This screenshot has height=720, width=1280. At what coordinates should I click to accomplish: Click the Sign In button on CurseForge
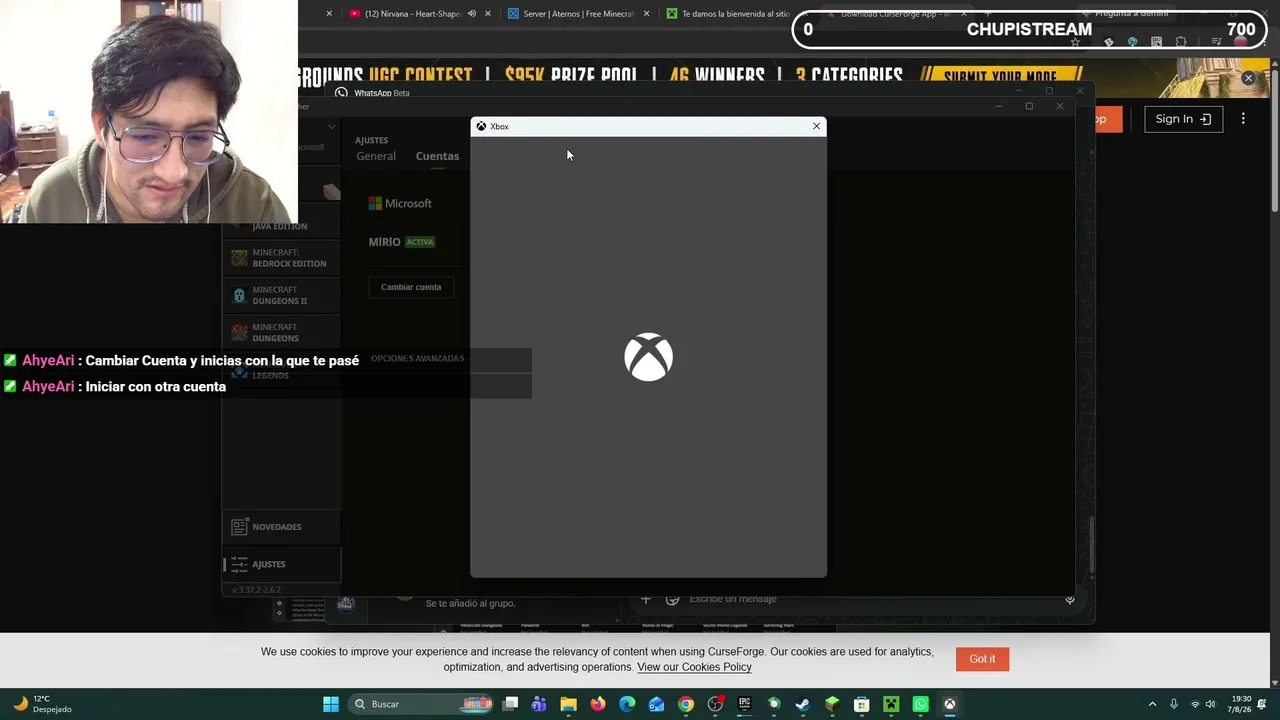[x=1183, y=119]
